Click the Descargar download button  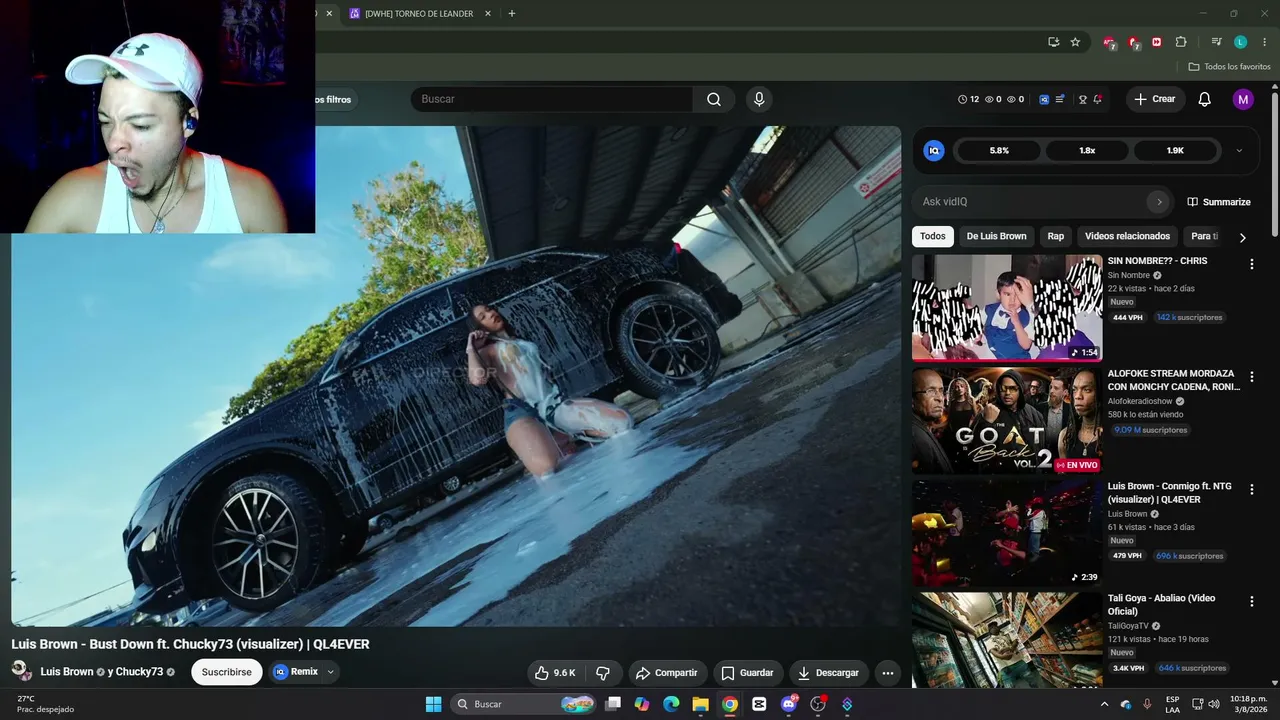click(x=829, y=673)
